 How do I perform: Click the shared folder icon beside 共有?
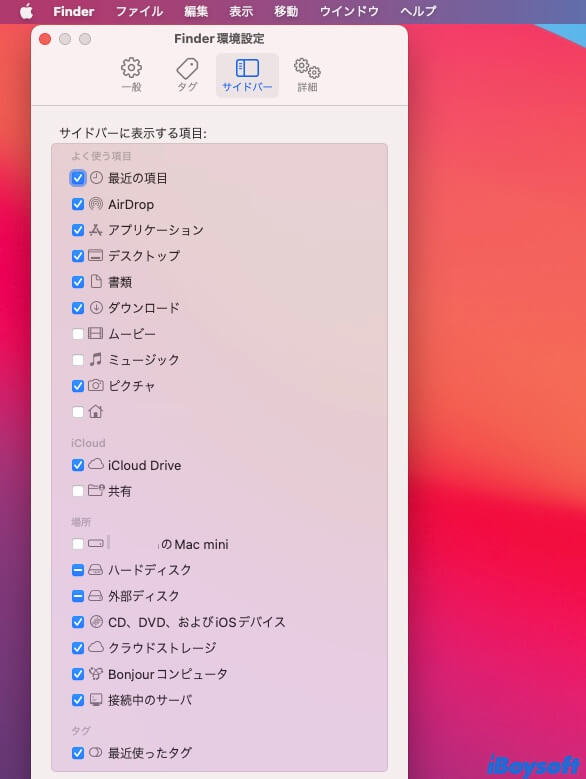(96, 490)
